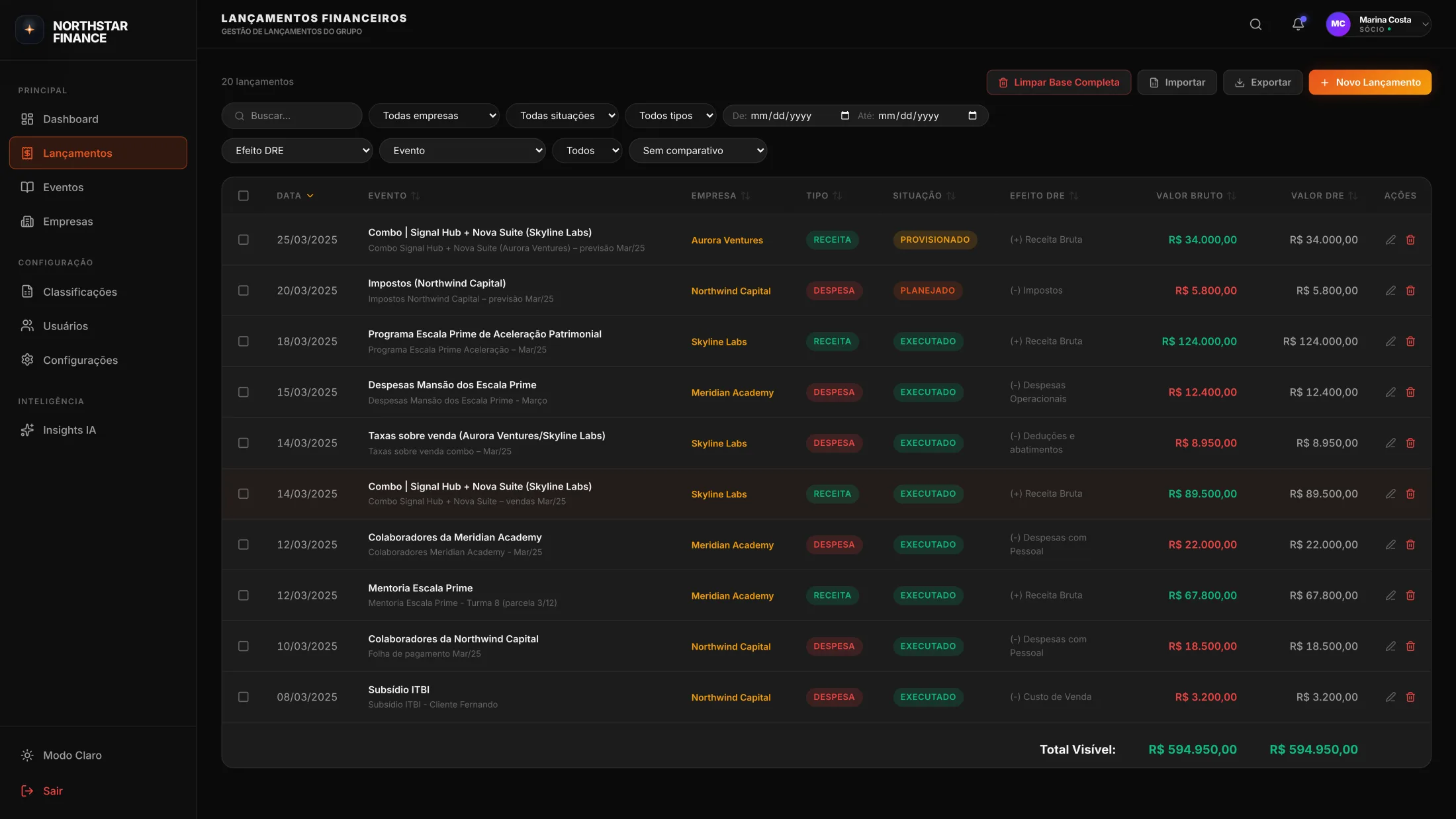Open the 'Todas situações' filter dropdown
1456x819 pixels.
(x=561, y=116)
